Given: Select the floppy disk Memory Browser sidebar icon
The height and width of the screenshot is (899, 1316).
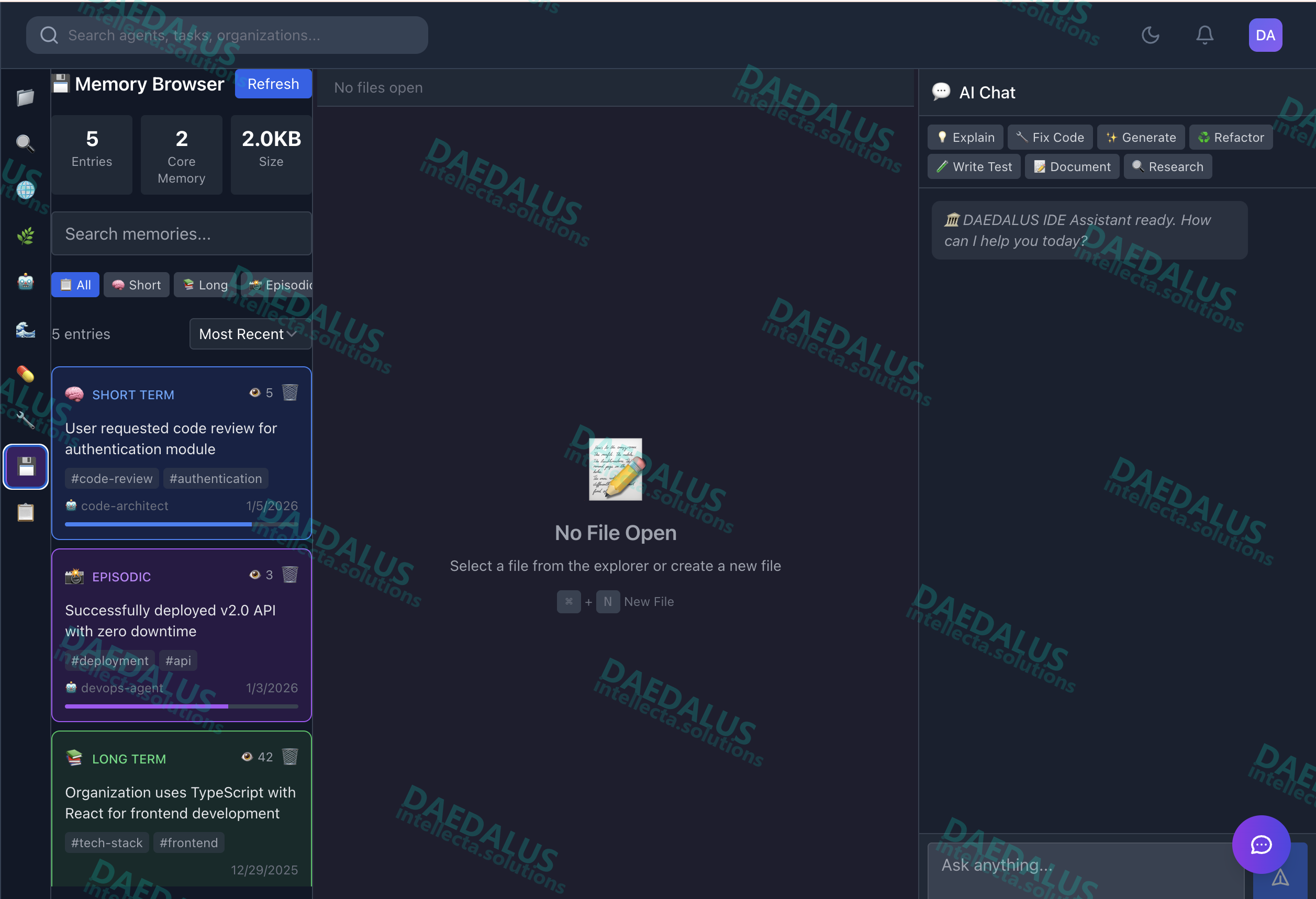Looking at the screenshot, I should pyautogui.click(x=26, y=466).
